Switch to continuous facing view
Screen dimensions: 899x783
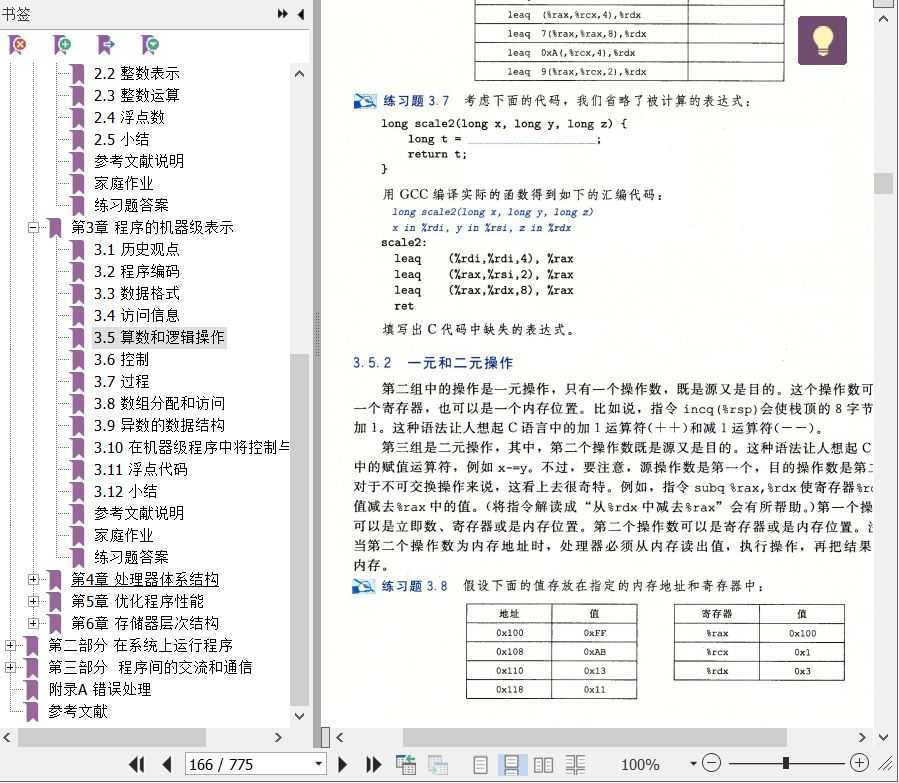click(x=575, y=765)
